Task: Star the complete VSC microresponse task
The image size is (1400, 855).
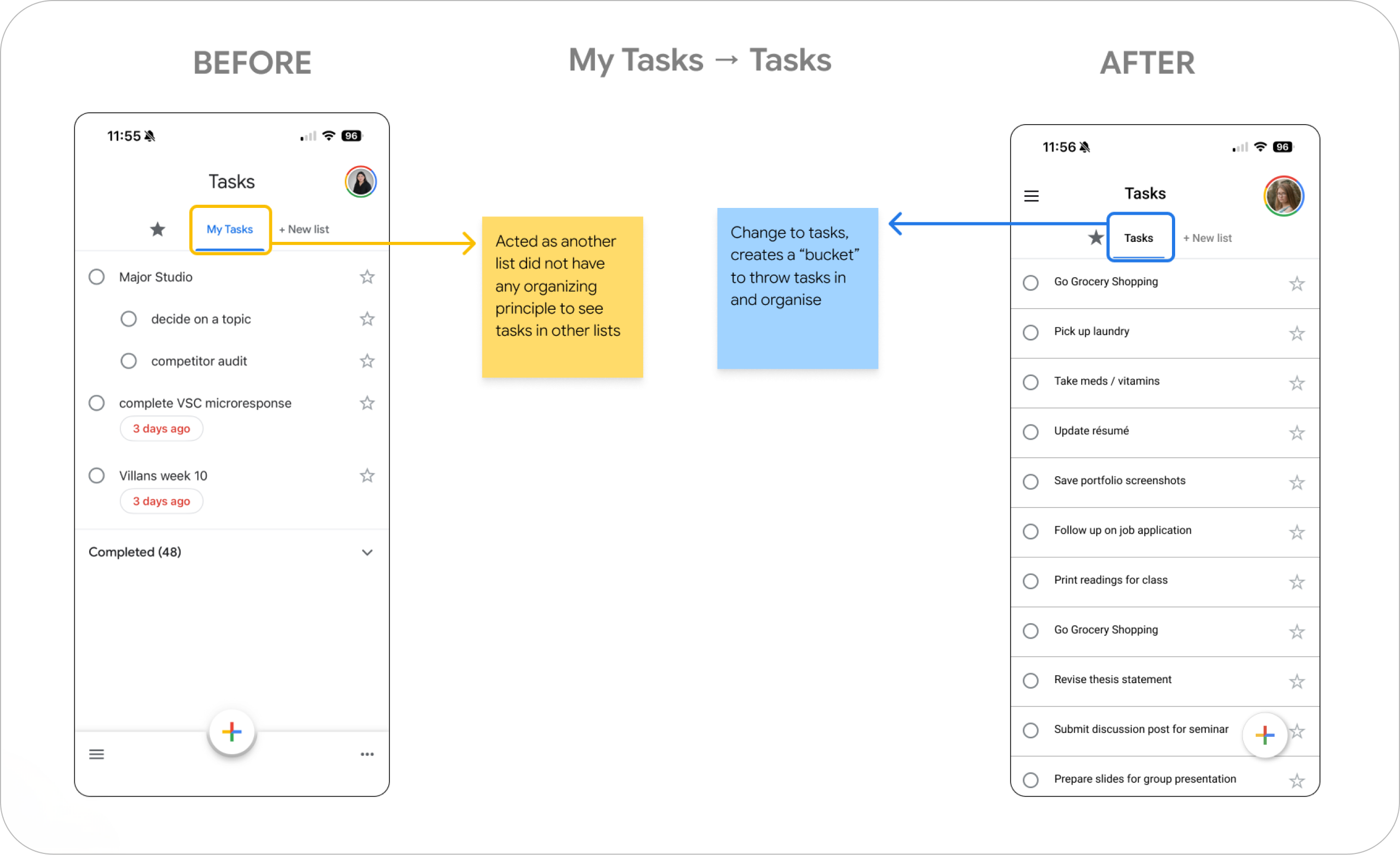Action: click(367, 403)
